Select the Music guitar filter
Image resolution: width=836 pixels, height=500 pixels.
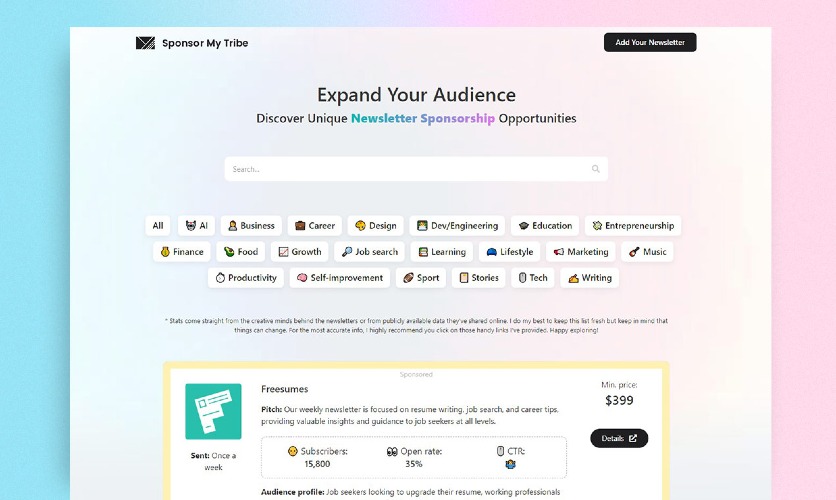pyautogui.click(x=647, y=252)
